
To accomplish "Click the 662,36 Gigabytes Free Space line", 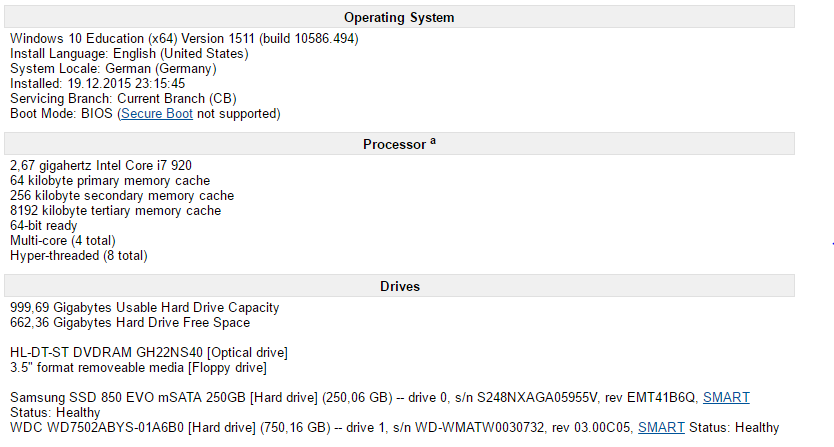I will 130,322.
